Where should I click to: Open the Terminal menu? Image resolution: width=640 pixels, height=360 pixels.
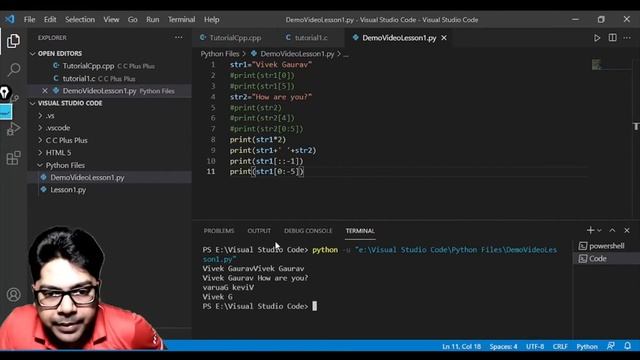(182, 19)
